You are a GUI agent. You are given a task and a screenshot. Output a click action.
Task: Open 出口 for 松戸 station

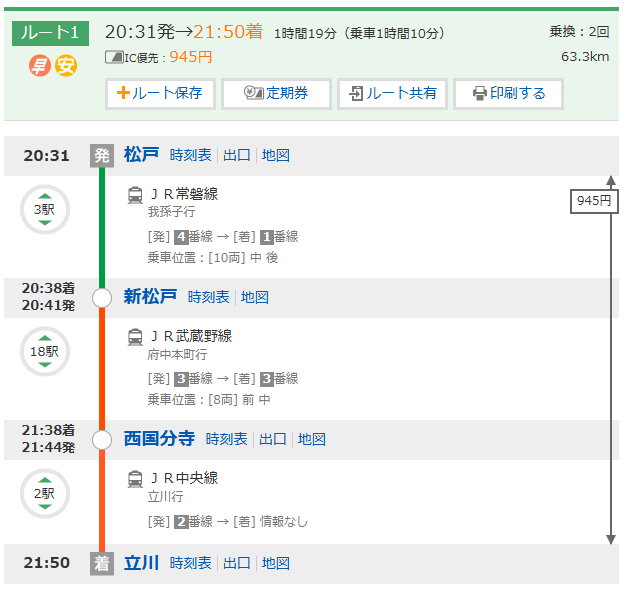tap(237, 155)
